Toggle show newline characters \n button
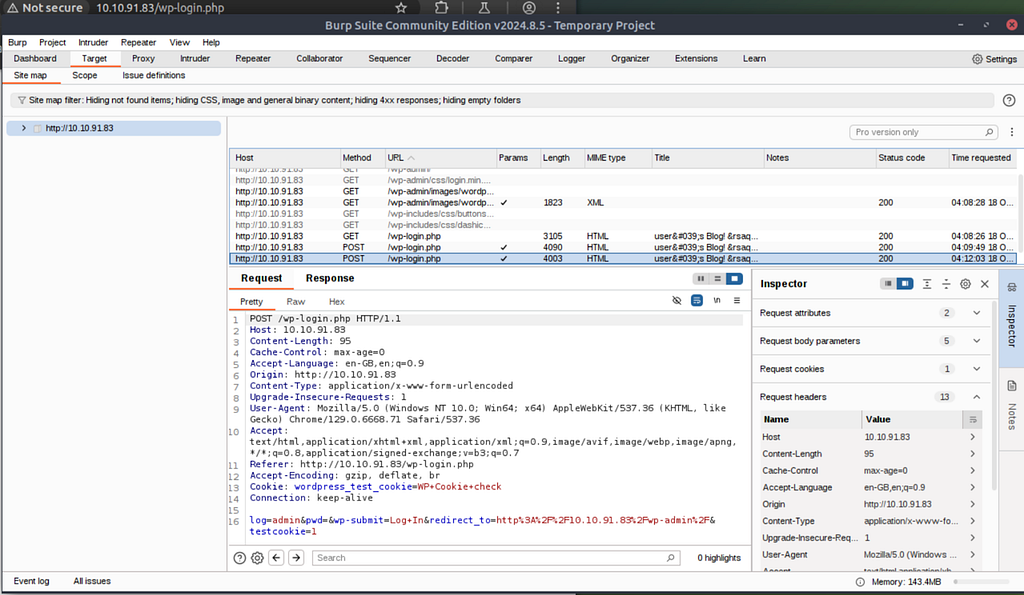 click(717, 300)
